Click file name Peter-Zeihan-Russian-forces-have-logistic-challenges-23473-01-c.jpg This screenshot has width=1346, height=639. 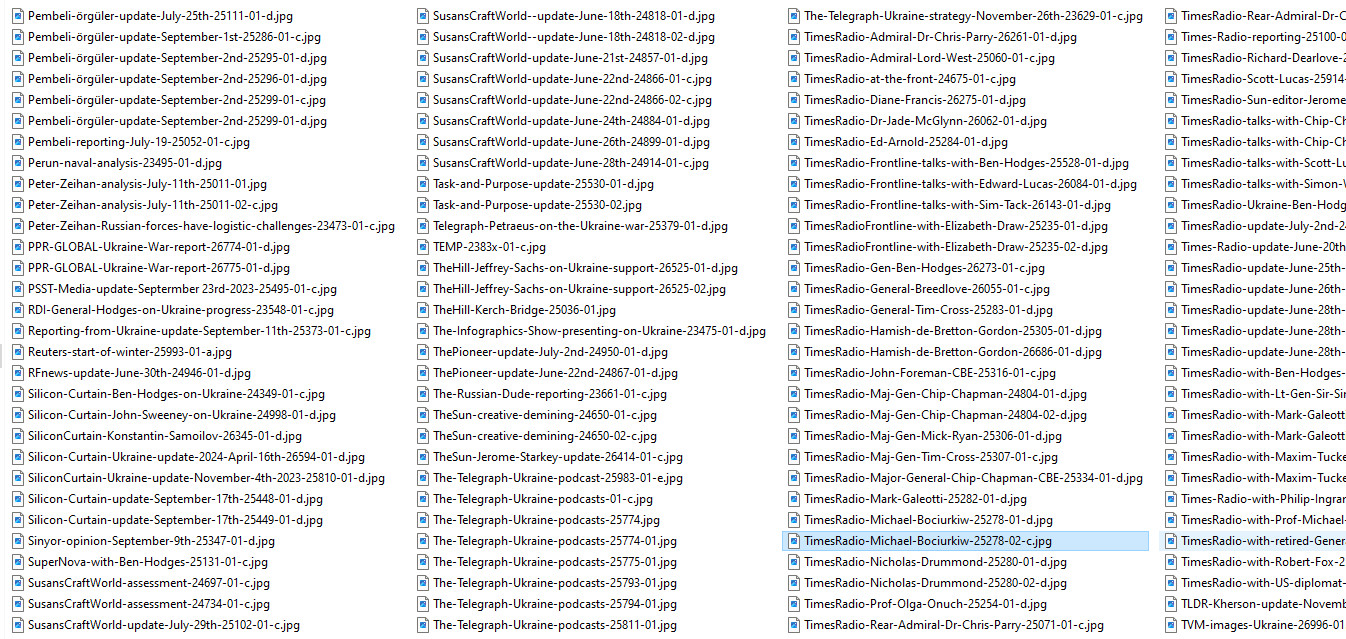[211, 226]
